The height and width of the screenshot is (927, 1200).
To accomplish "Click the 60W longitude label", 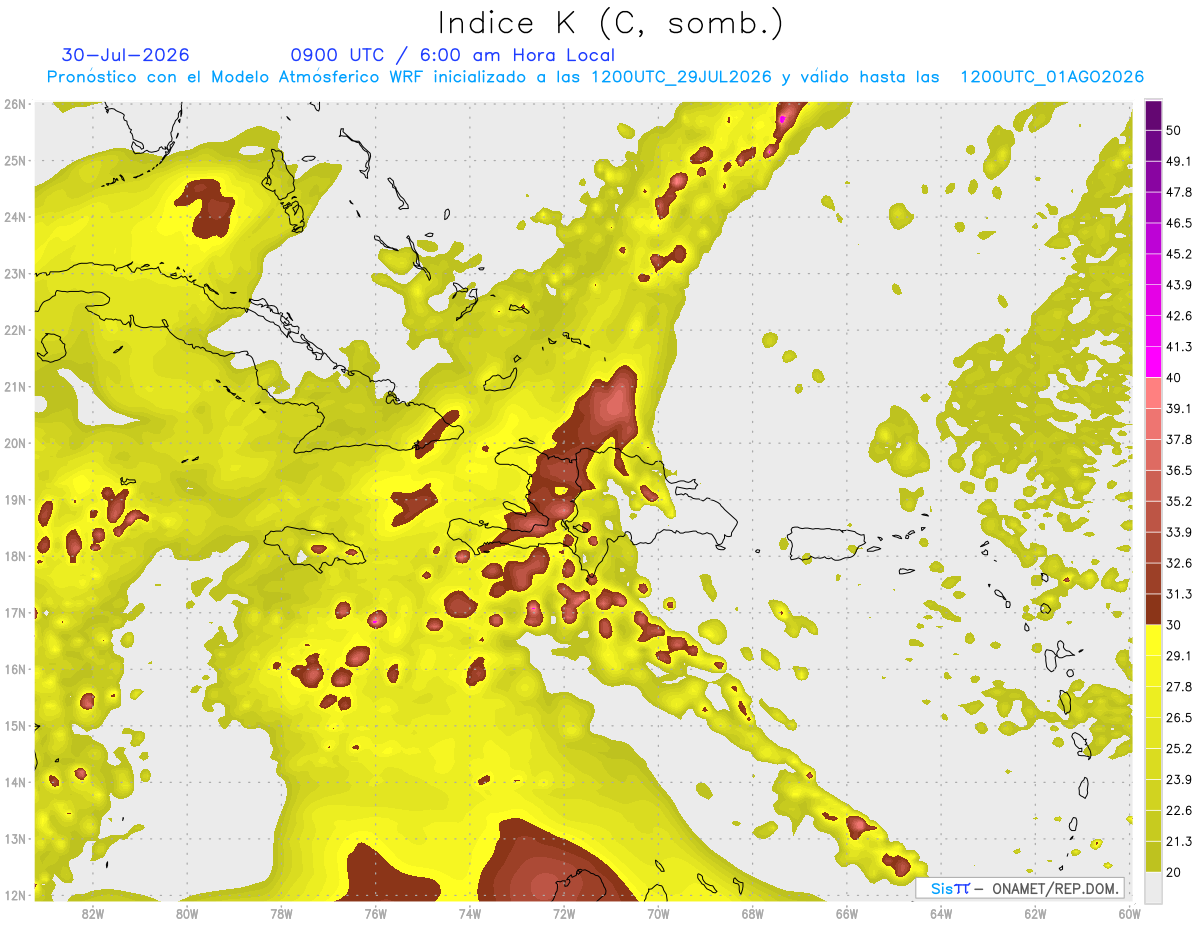I will pyautogui.click(x=1130, y=914).
